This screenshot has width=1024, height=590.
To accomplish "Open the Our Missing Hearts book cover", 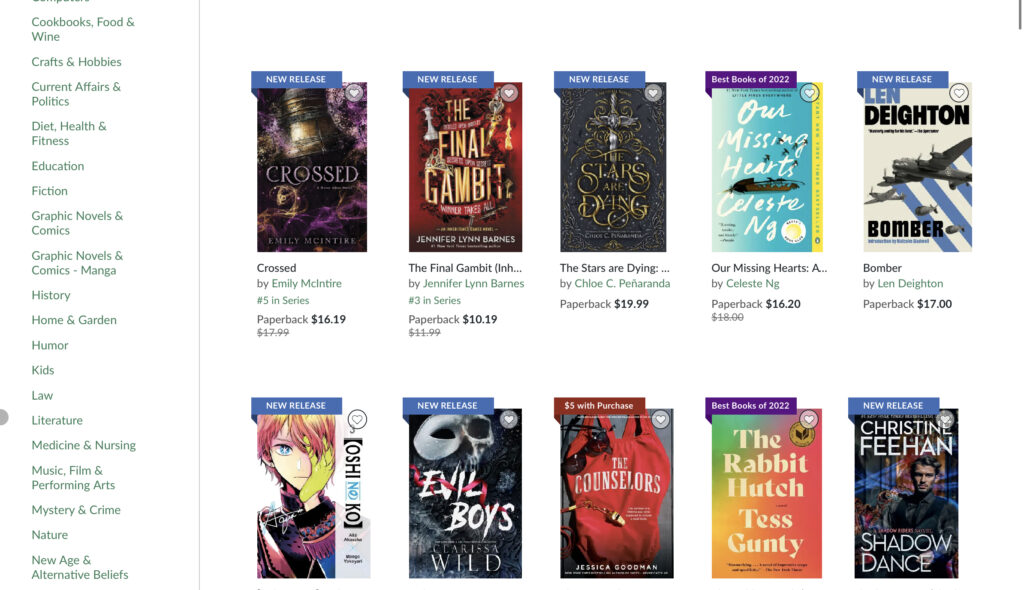I will click(x=767, y=167).
